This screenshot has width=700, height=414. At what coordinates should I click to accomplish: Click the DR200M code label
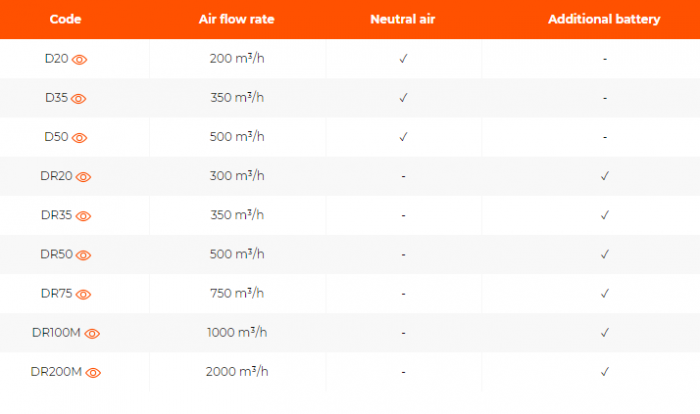[x=56, y=372]
